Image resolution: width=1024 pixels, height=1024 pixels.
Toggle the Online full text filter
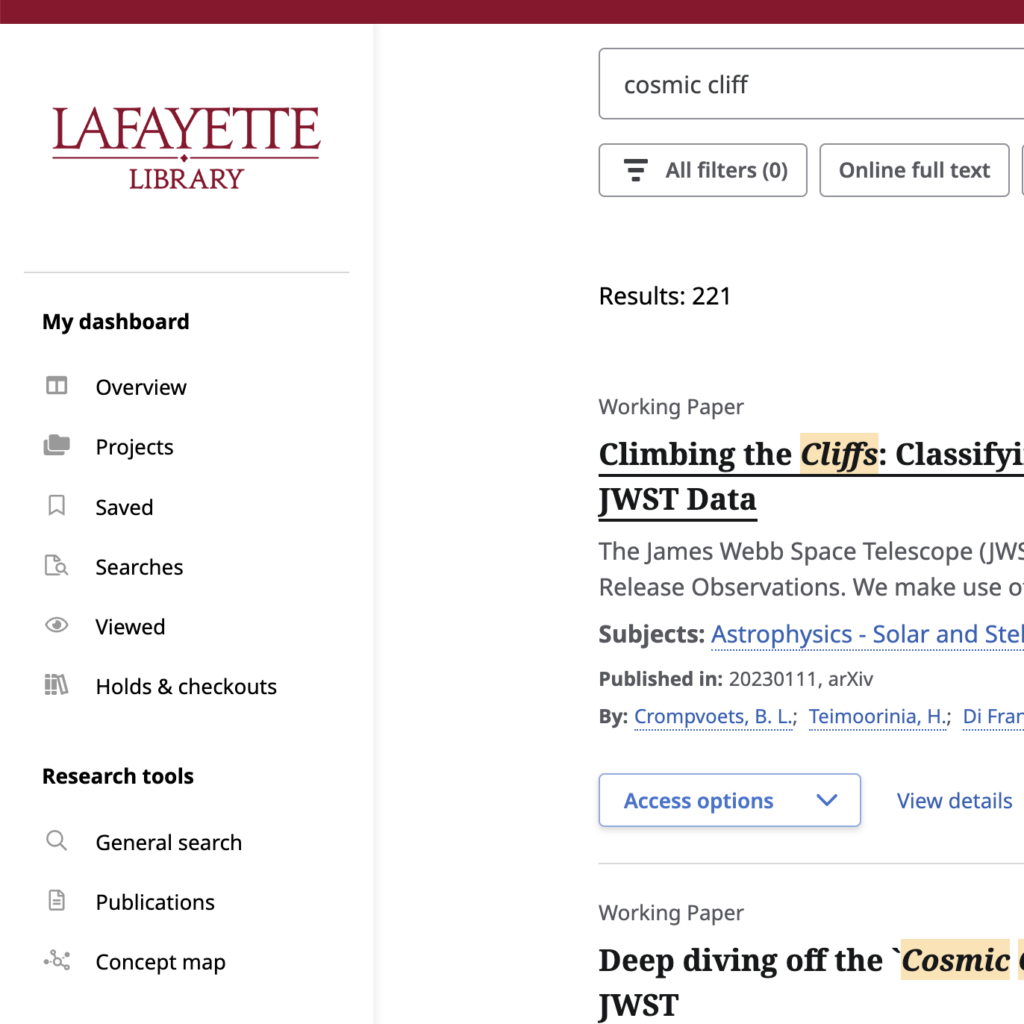pos(914,170)
